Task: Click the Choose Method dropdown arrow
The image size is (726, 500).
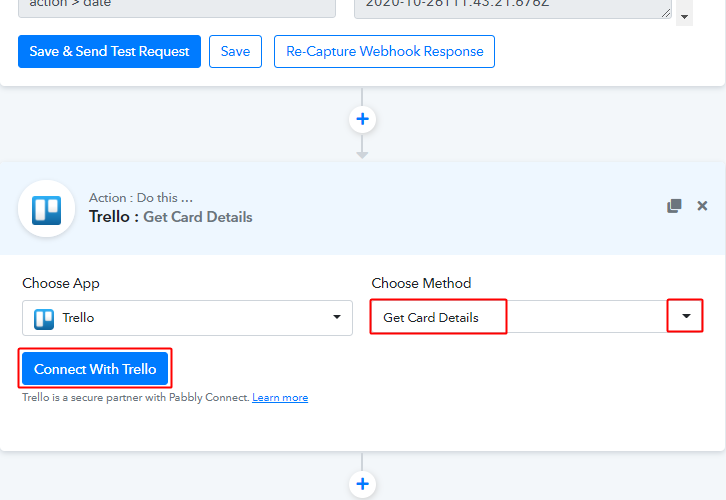Action: [686, 316]
